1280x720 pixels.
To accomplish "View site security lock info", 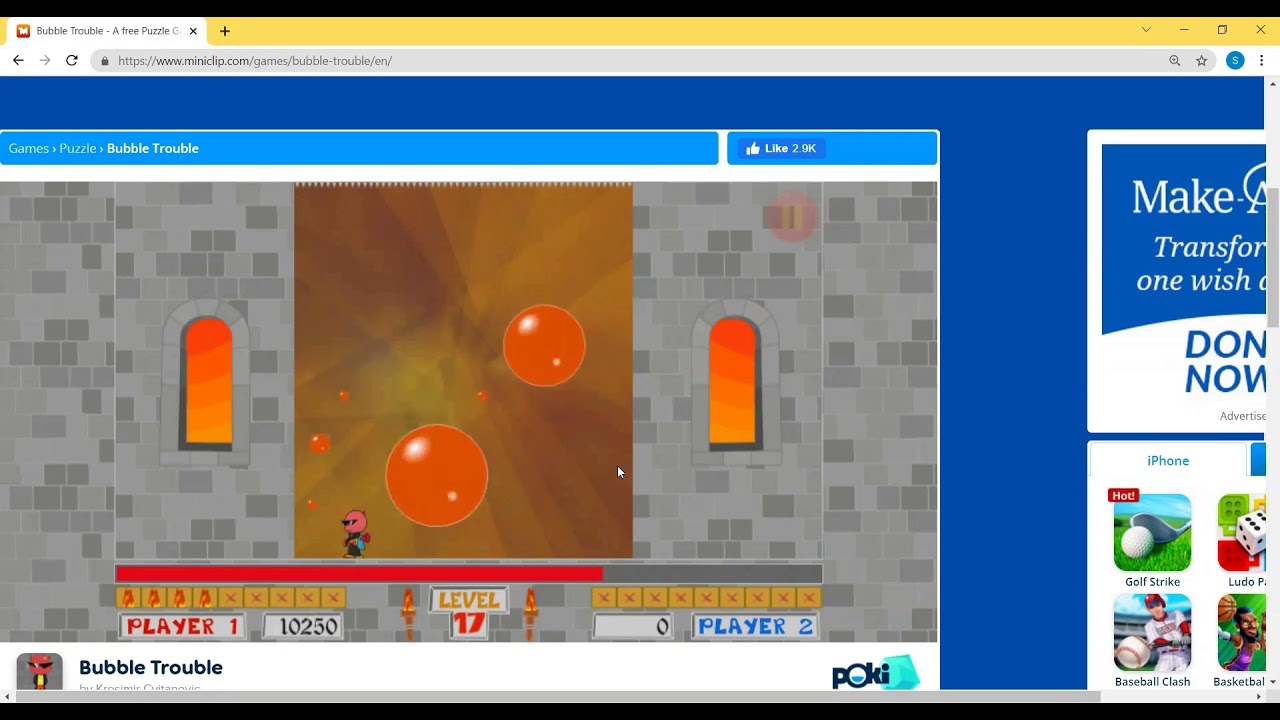I will click(104, 61).
